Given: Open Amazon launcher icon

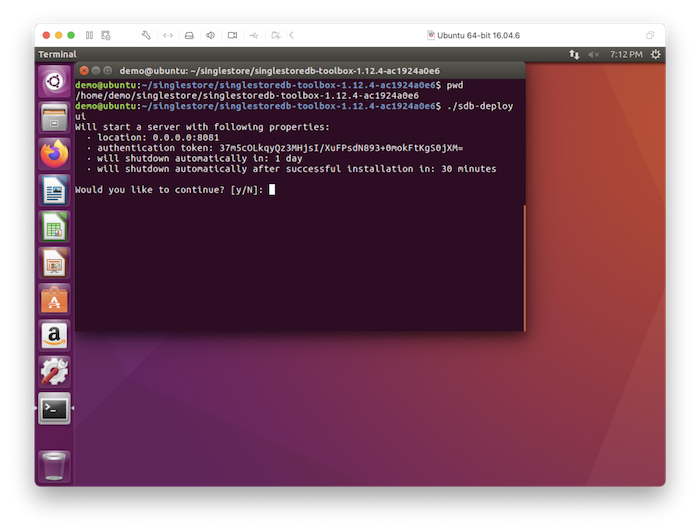Looking at the screenshot, I should (x=54, y=336).
